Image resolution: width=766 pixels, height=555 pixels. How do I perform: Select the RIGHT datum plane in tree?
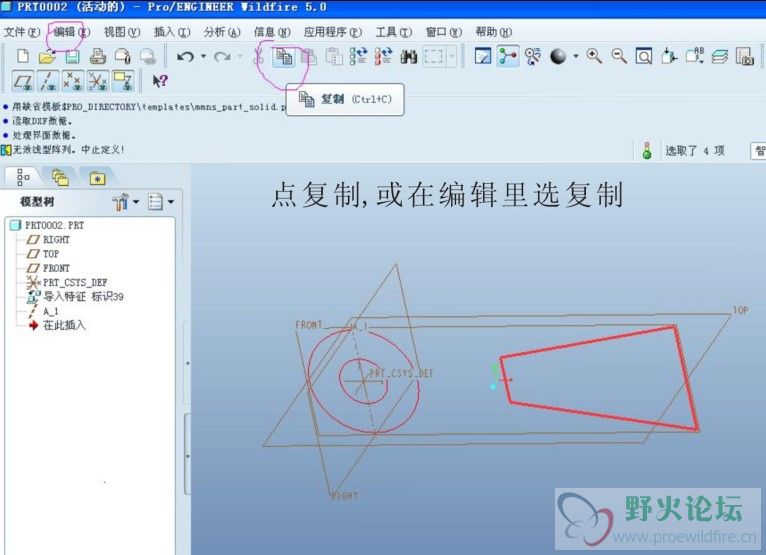pyautogui.click(x=48, y=239)
